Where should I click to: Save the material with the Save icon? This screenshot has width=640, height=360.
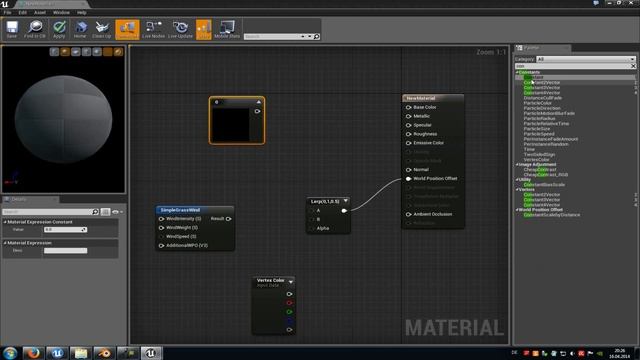(12, 29)
